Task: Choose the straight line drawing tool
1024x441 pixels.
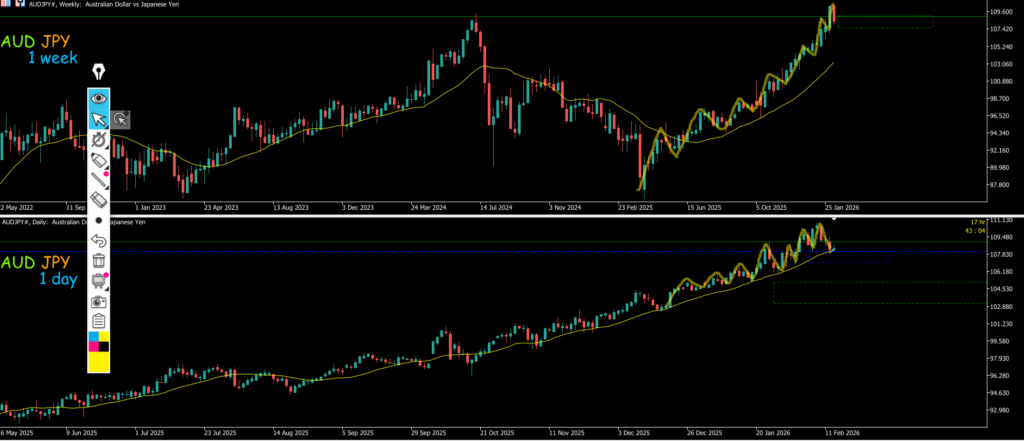Action: click(x=99, y=181)
